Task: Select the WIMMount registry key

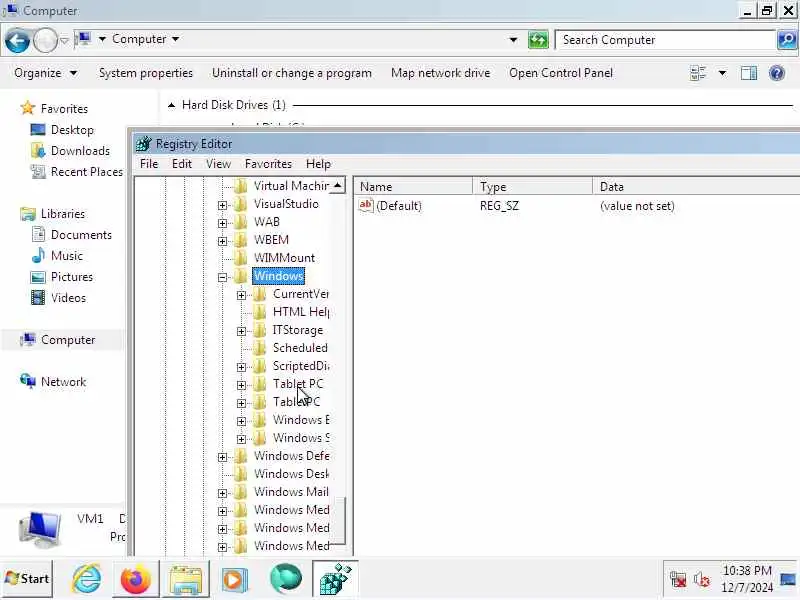Action: click(x=284, y=258)
